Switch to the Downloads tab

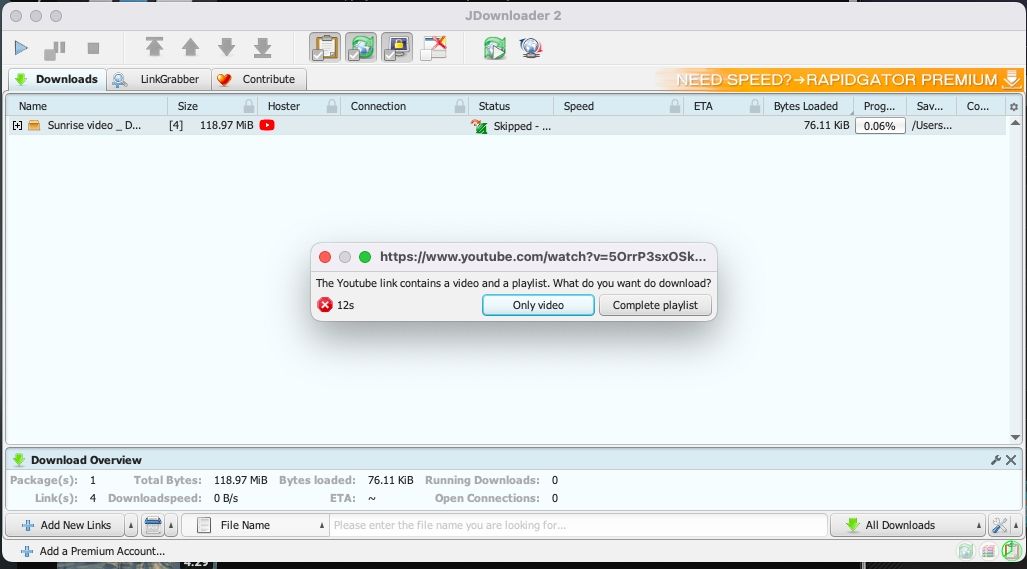click(x=57, y=79)
